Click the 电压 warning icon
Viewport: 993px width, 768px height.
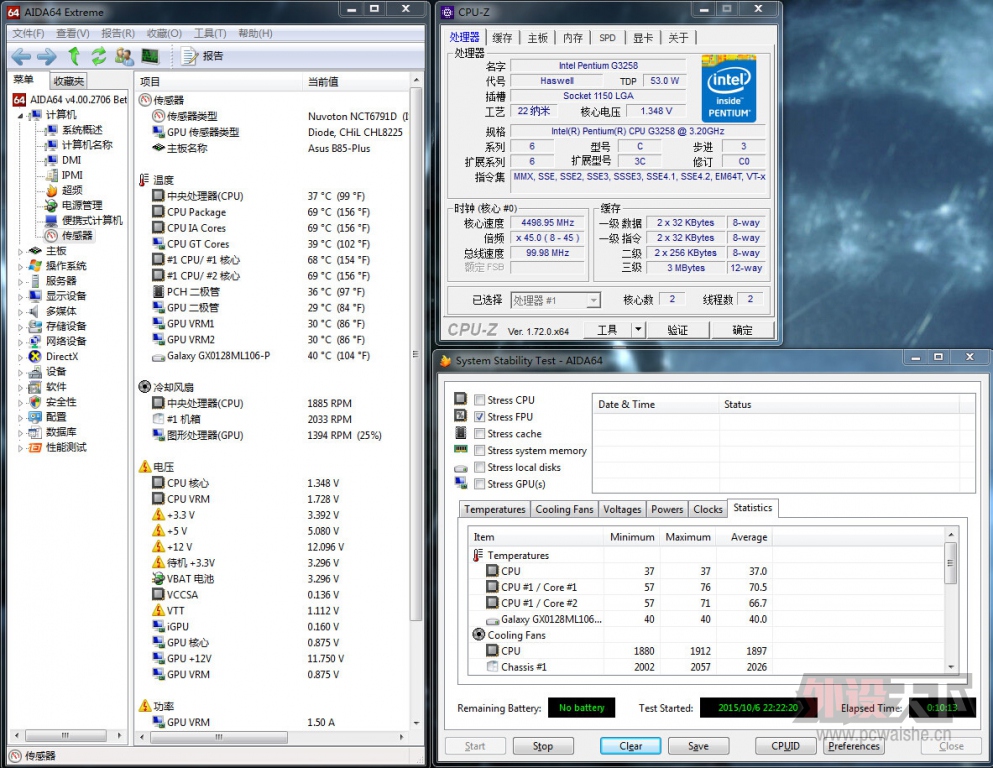click(145, 467)
